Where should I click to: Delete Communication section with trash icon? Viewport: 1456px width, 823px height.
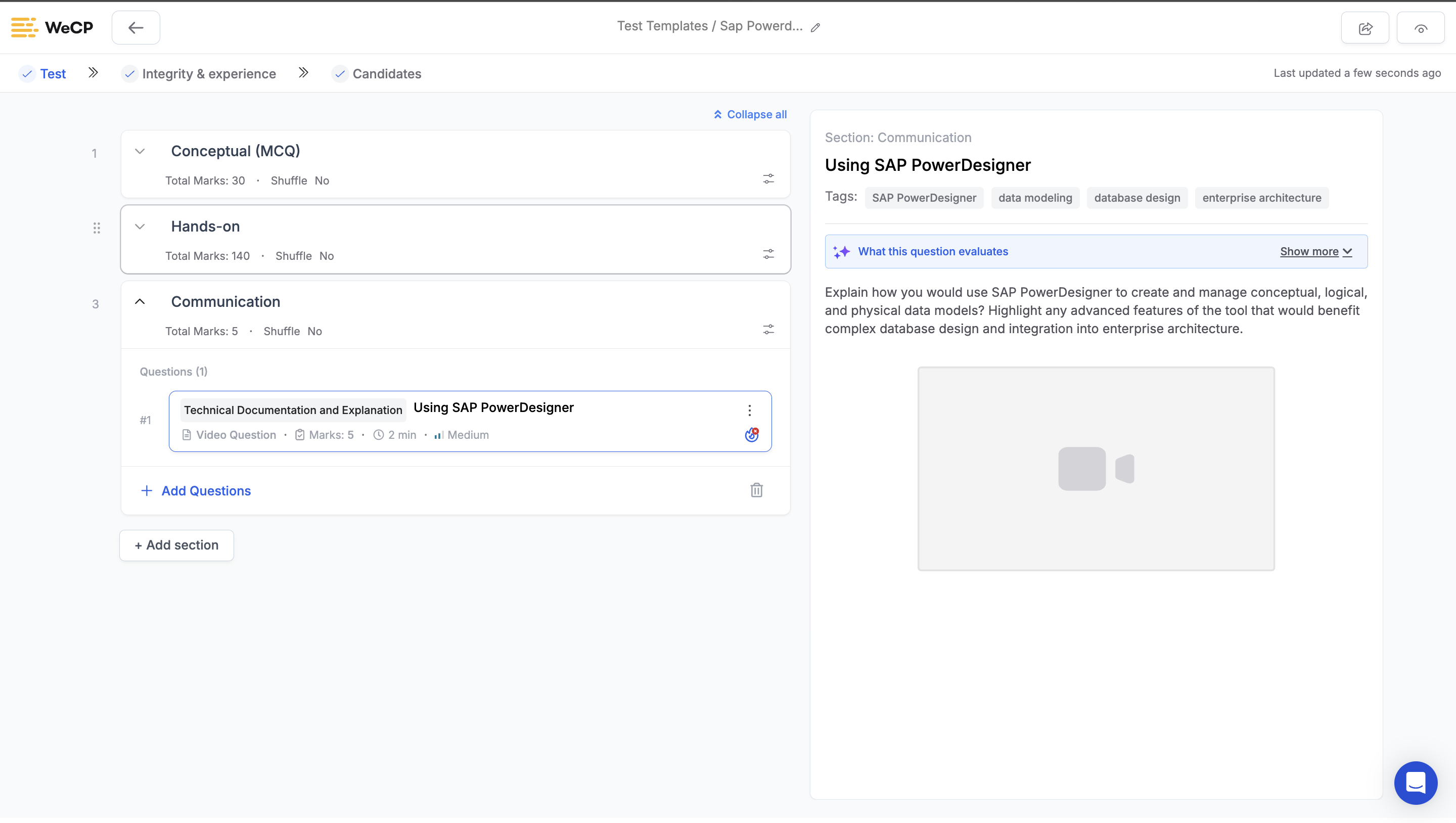click(756, 490)
